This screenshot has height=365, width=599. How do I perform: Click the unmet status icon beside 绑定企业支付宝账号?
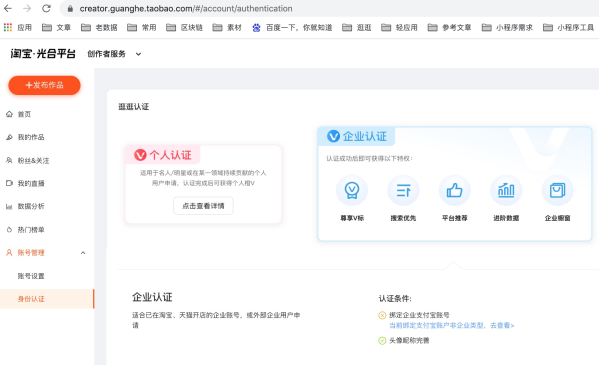[382, 315]
